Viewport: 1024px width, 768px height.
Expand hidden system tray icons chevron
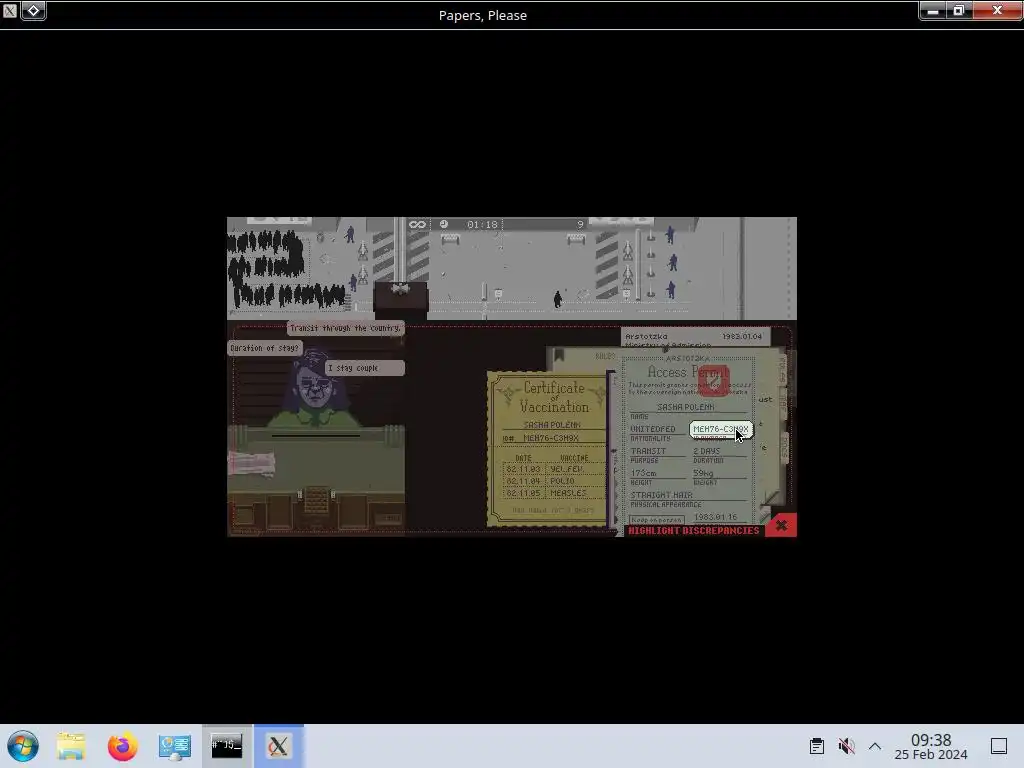pyautogui.click(x=875, y=746)
